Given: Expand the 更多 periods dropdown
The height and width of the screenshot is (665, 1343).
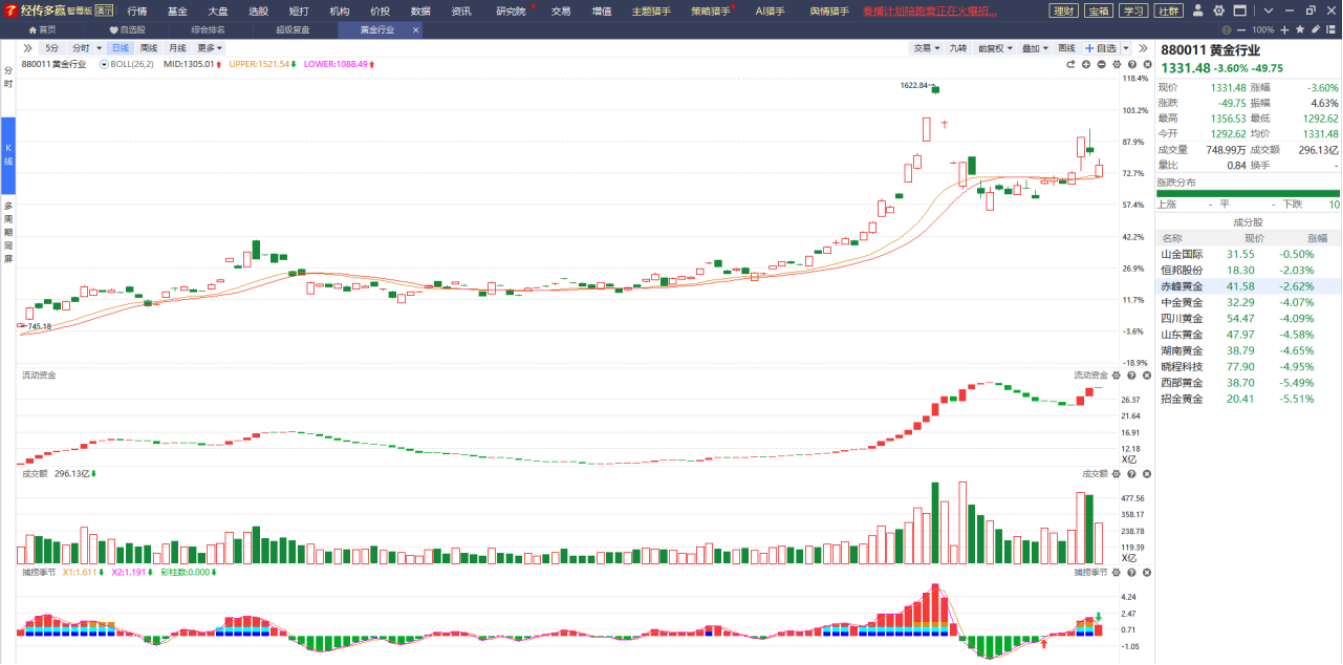Looking at the screenshot, I should 209,48.
